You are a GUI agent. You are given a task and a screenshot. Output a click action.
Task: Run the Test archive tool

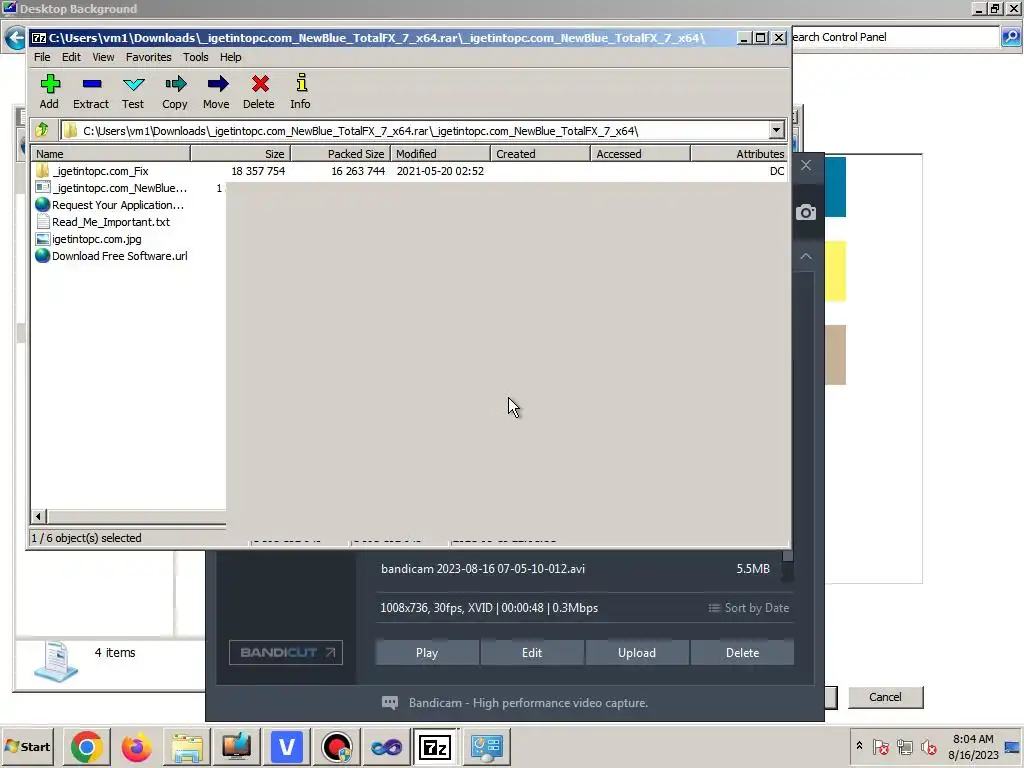(x=133, y=91)
